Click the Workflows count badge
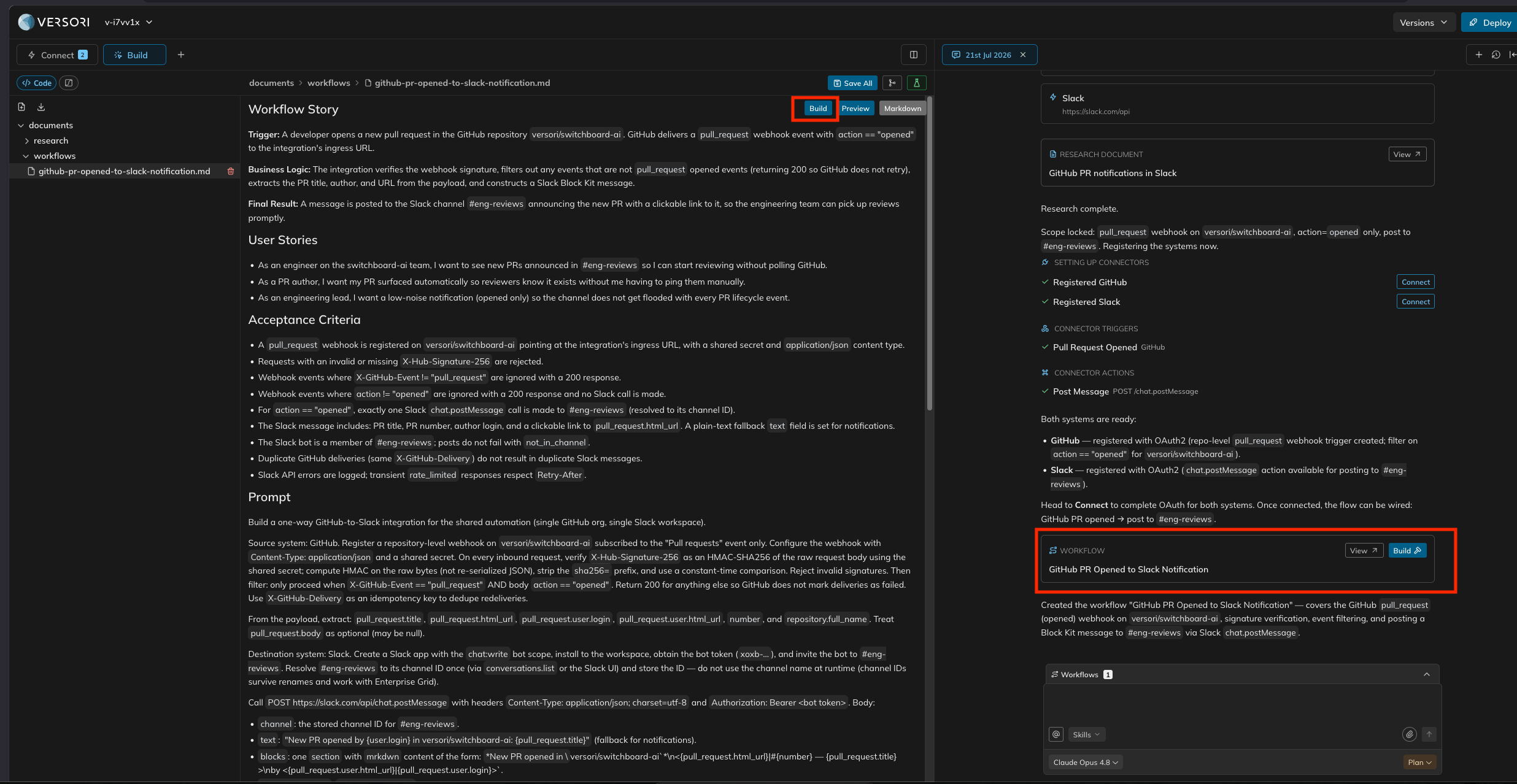The image size is (1517, 784). pyautogui.click(x=1108, y=674)
